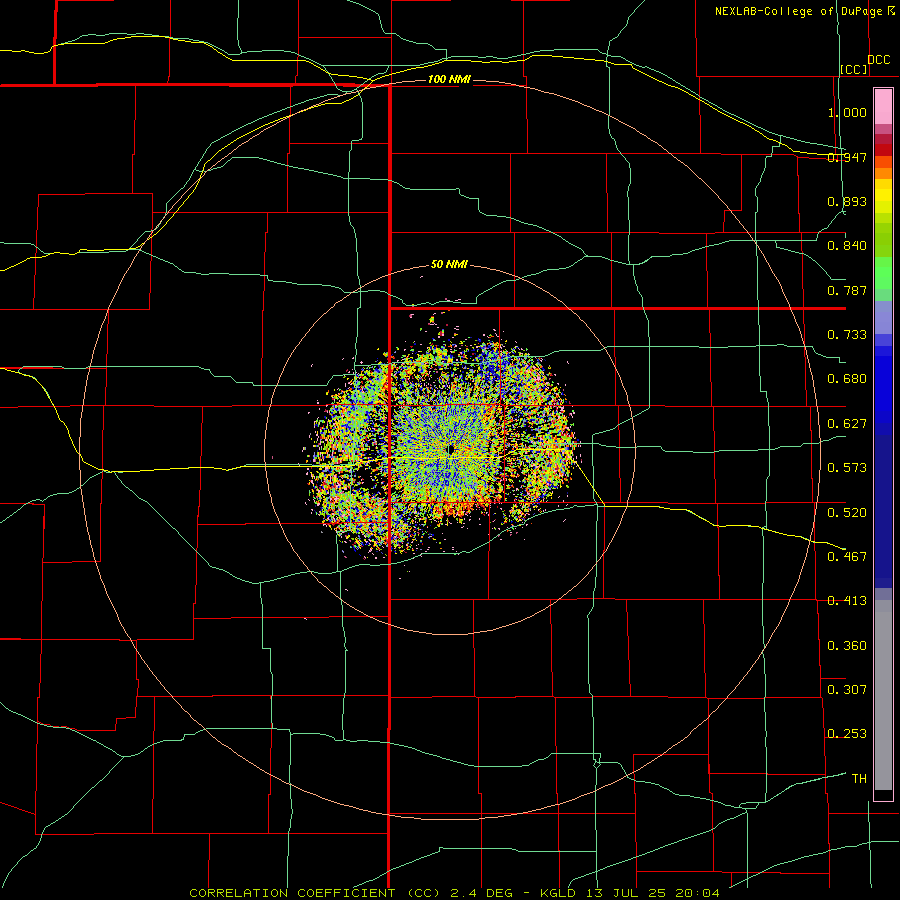The width and height of the screenshot is (900, 900).
Task: Click the 0.840 scale value
Action: 847,246
